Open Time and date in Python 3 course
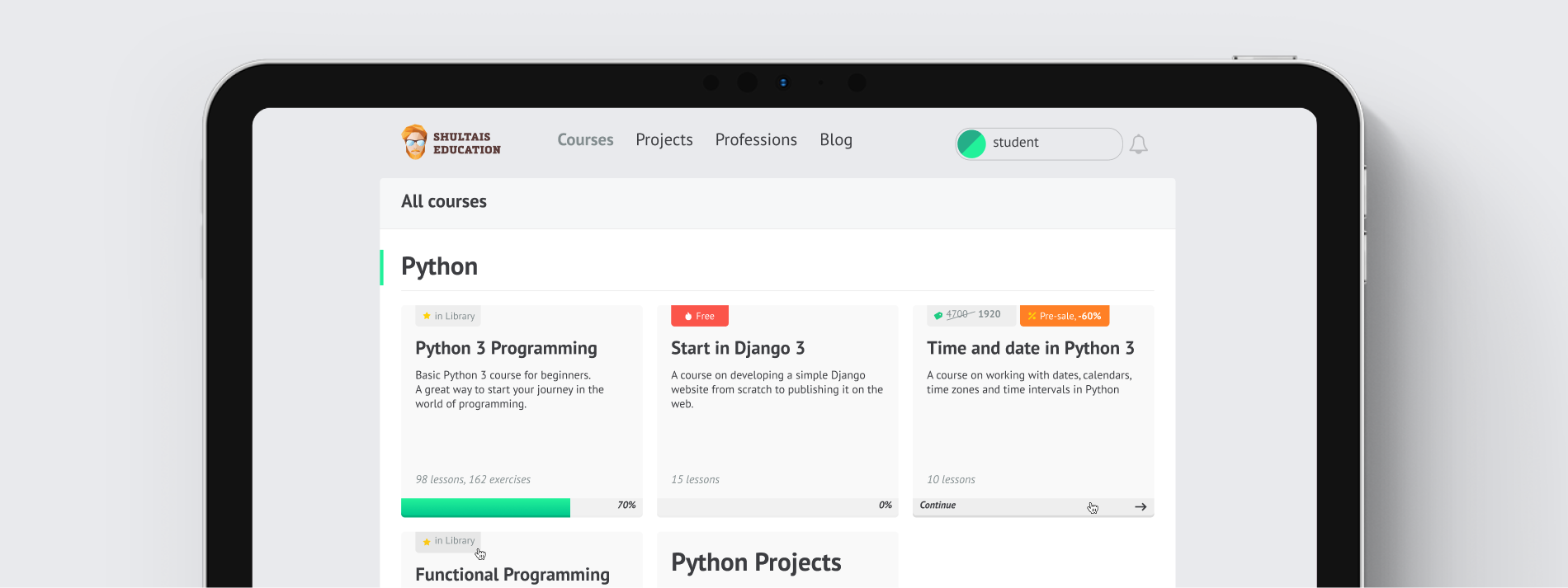The height and width of the screenshot is (588, 1568). [x=1031, y=348]
